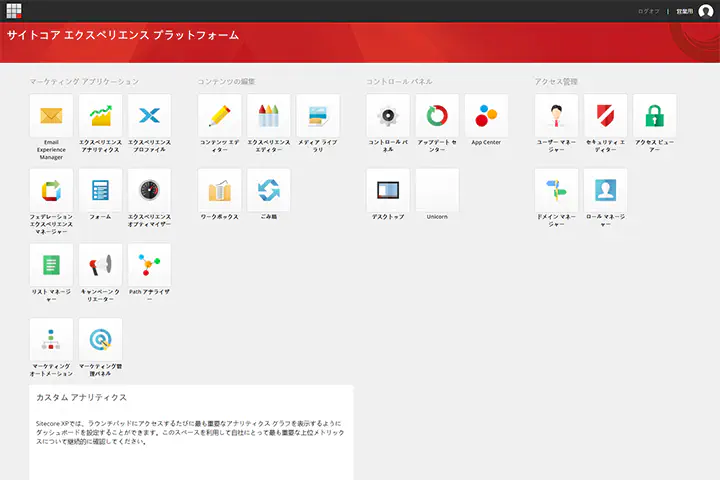Click the user avatar in top bar

click(706, 11)
